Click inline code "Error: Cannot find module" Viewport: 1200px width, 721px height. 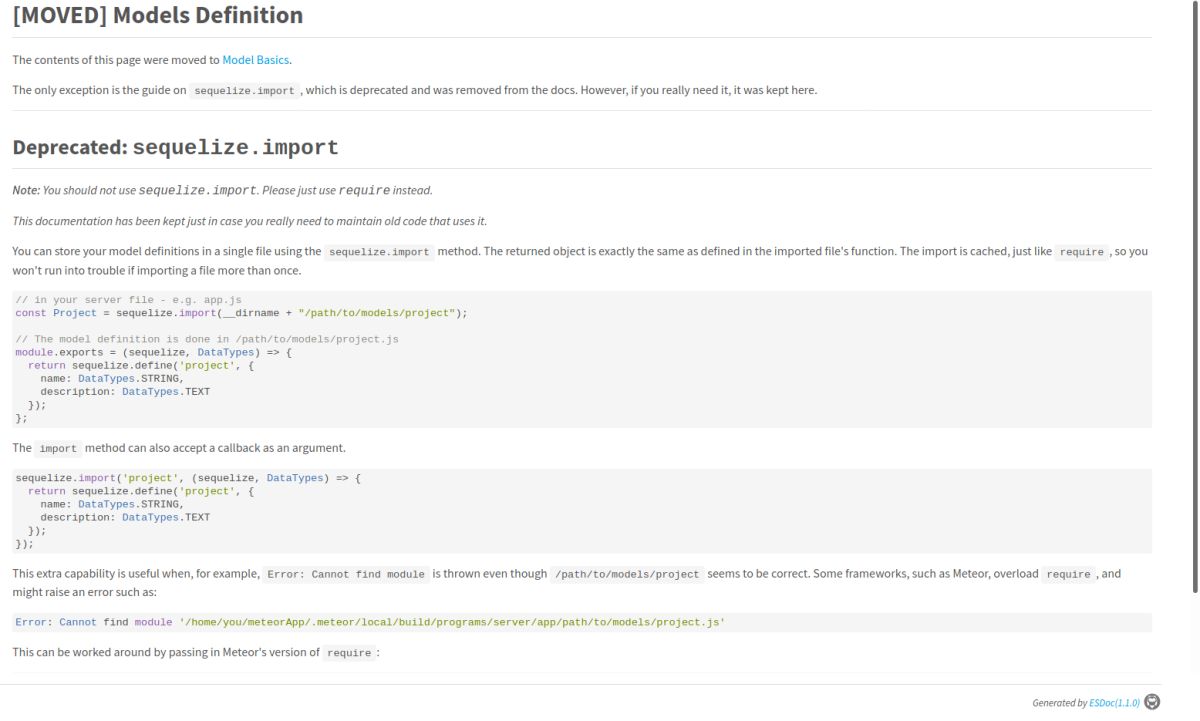point(345,575)
